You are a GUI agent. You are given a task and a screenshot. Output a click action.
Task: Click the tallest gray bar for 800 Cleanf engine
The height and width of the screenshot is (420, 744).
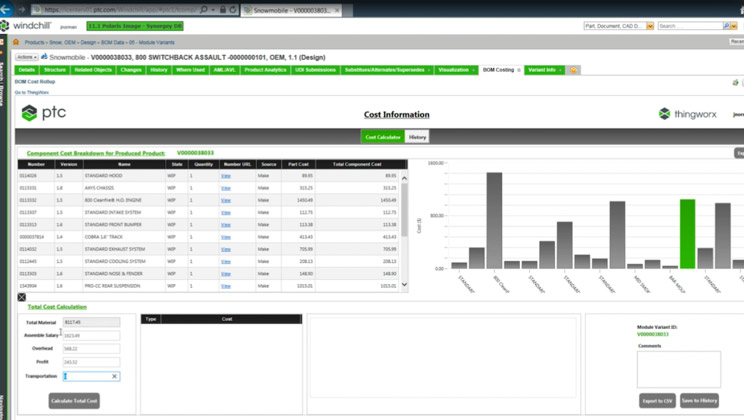494,221
